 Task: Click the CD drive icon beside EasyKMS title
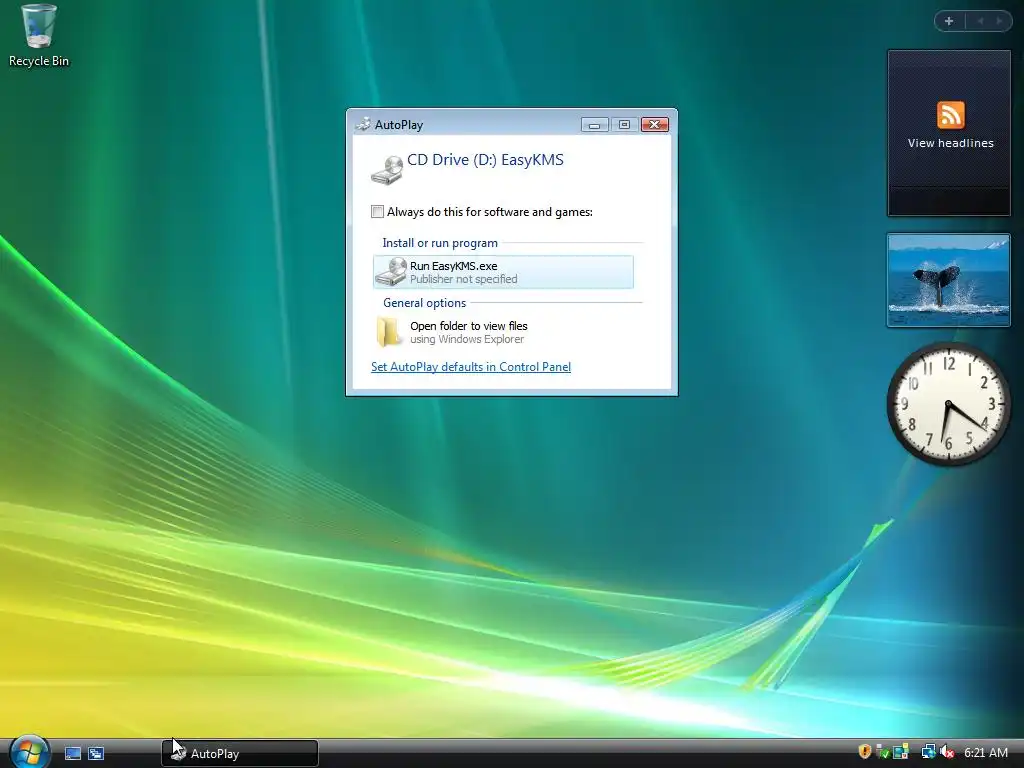tap(387, 170)
